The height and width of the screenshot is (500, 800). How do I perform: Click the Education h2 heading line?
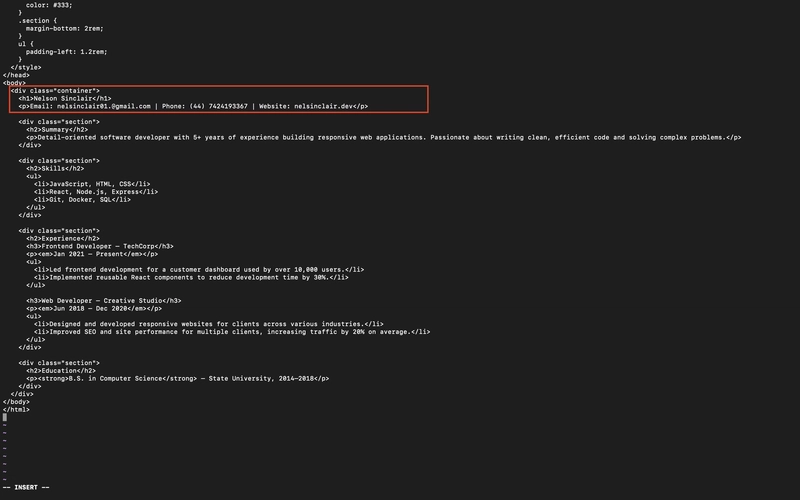61,370
